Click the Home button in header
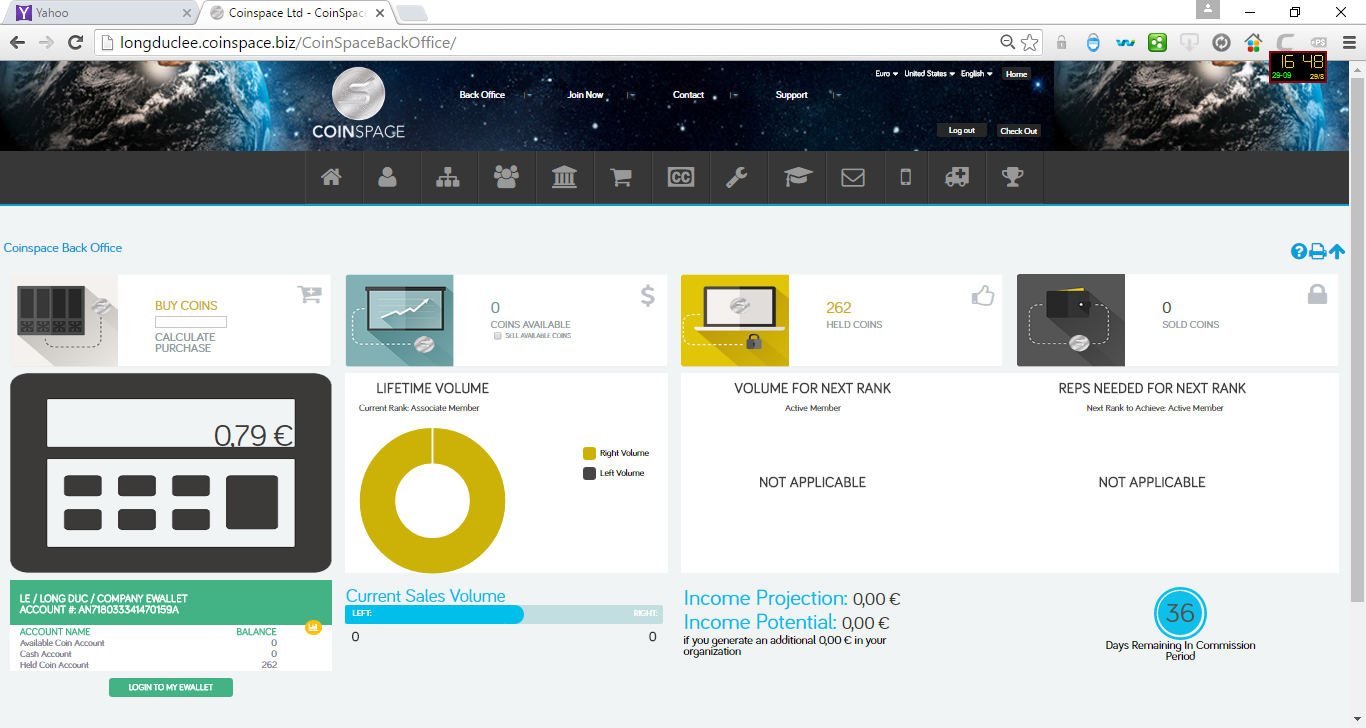This screenshot has width=1366, height=728. [1016, 74]
